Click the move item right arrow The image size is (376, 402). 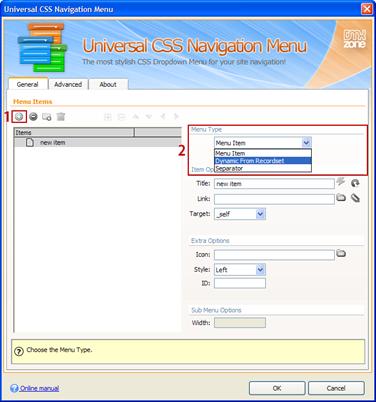tap(176, 117)
